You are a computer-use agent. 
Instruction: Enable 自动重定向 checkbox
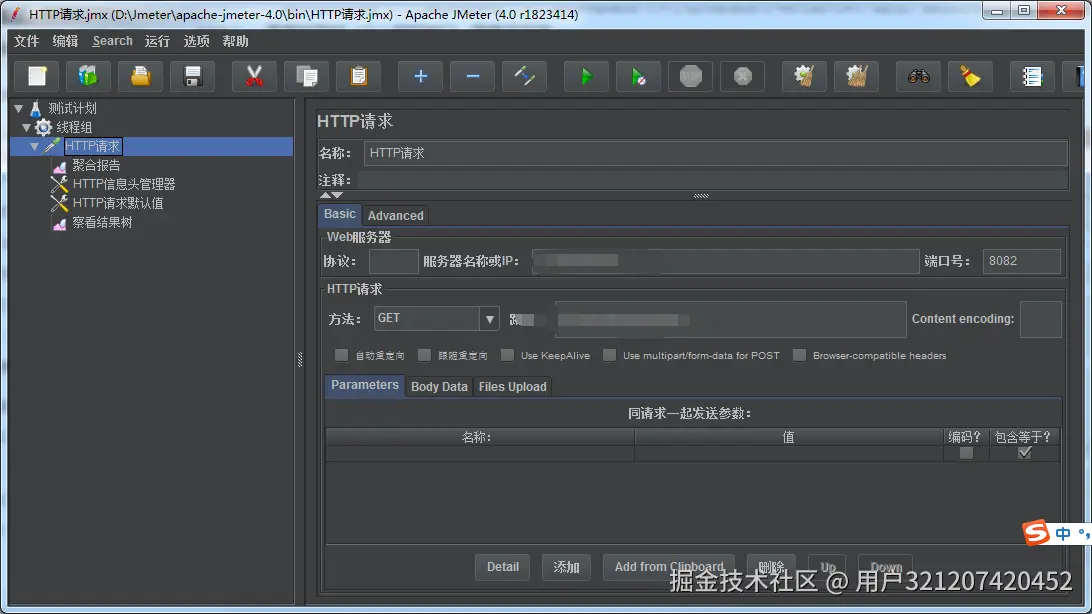click(x=341, y=355)
